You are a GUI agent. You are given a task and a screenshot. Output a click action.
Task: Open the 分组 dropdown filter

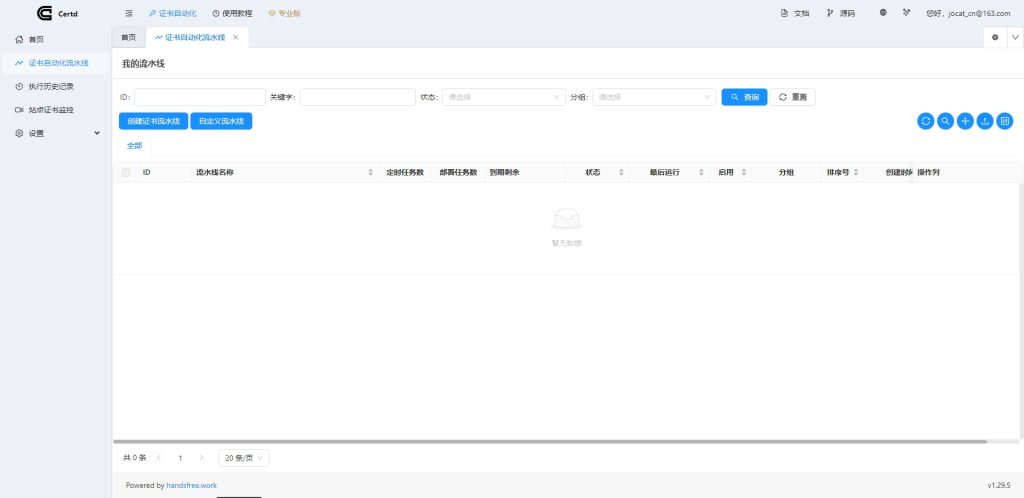click(652, 97)
